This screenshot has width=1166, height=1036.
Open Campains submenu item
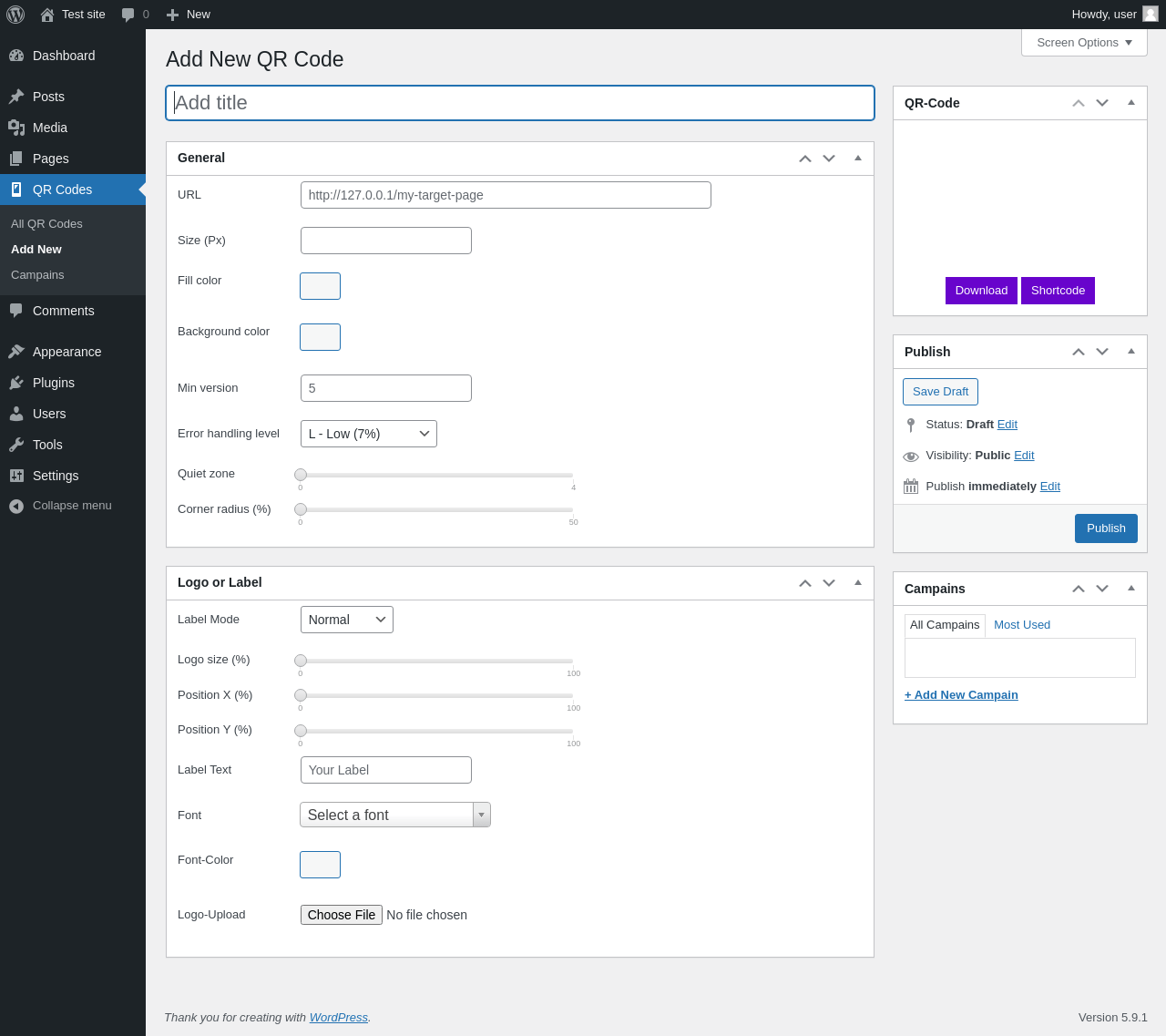(37, 275)
